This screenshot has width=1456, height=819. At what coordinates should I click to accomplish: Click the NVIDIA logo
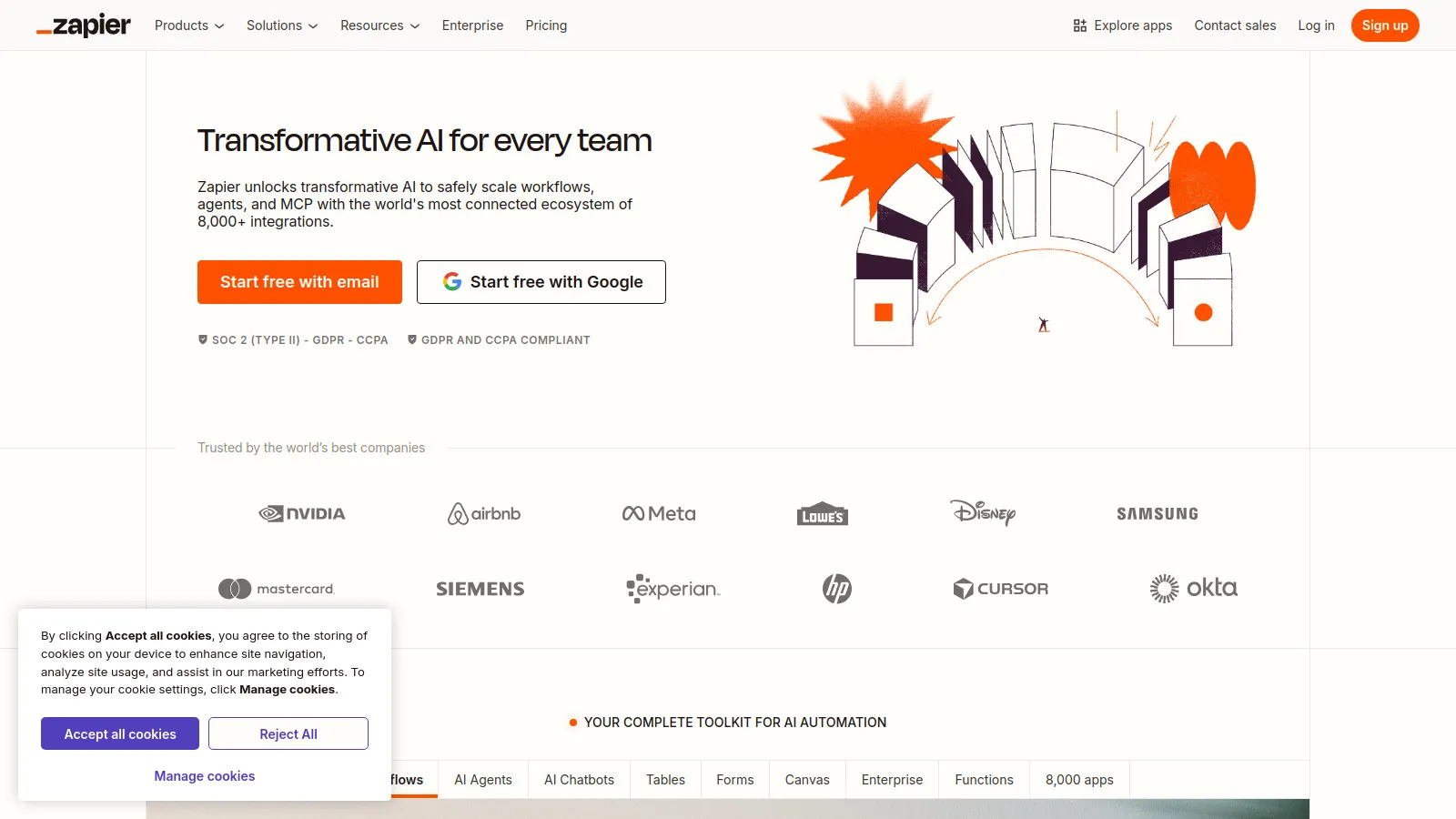point(300,513)
